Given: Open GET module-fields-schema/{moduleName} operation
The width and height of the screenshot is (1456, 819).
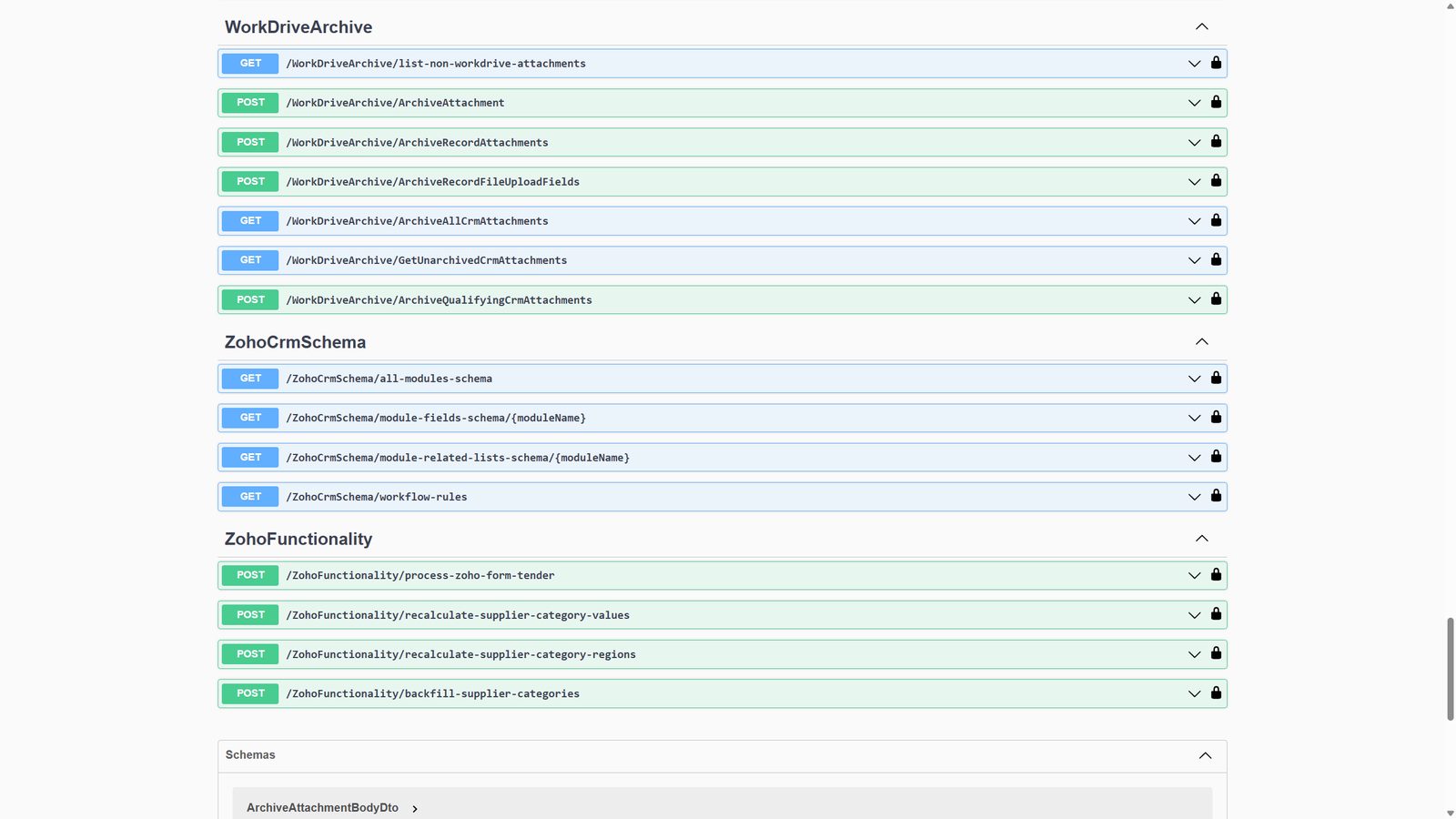Looking at the screenshot, I should tap(723, 418).
